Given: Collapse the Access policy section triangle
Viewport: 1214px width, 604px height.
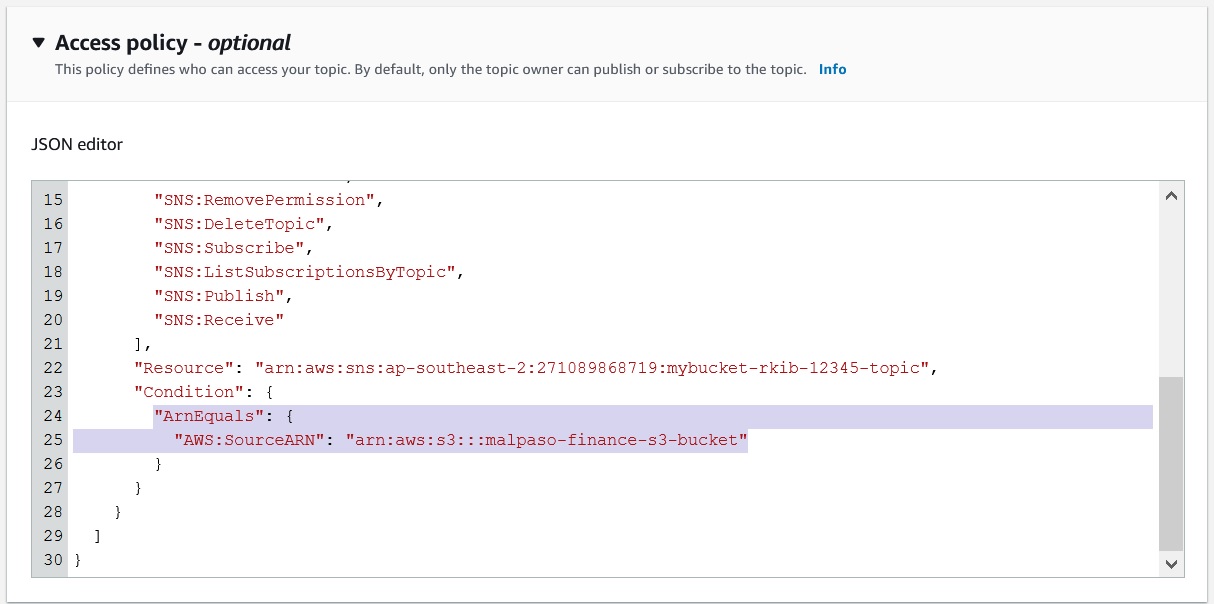Looking at the screenshot, I should tap(38, 43).
